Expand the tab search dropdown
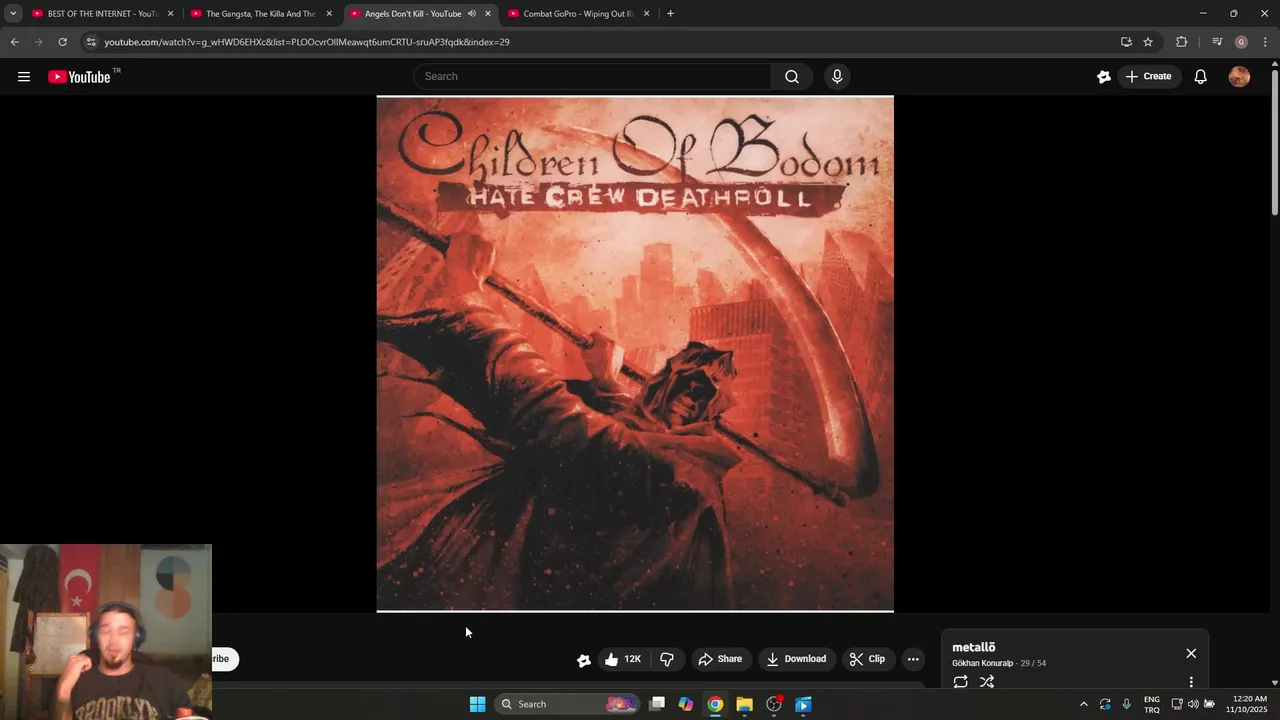This screenshot has width=1280, height=720. [13, 14]
